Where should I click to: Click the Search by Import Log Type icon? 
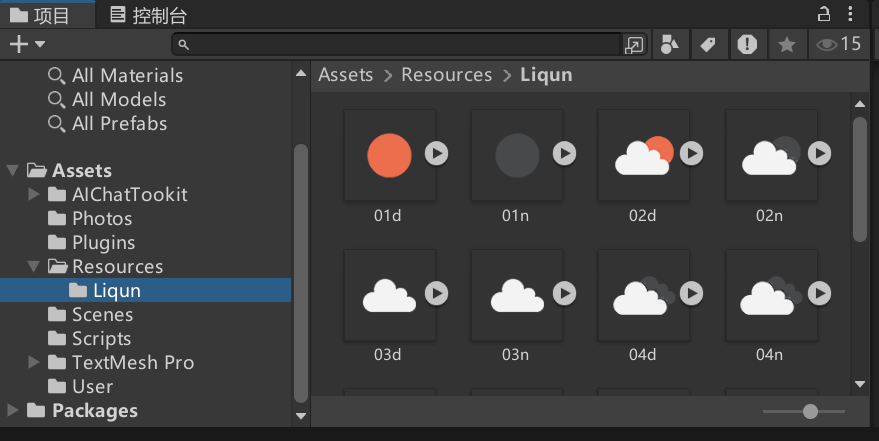pos(747,44)
